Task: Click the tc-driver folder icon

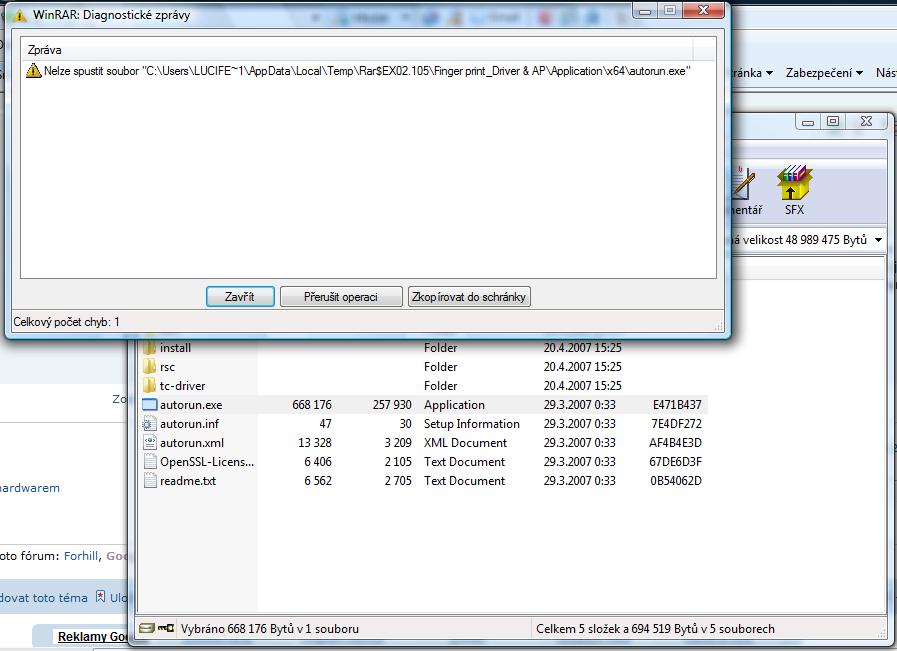Action: (x=149, y=386)
